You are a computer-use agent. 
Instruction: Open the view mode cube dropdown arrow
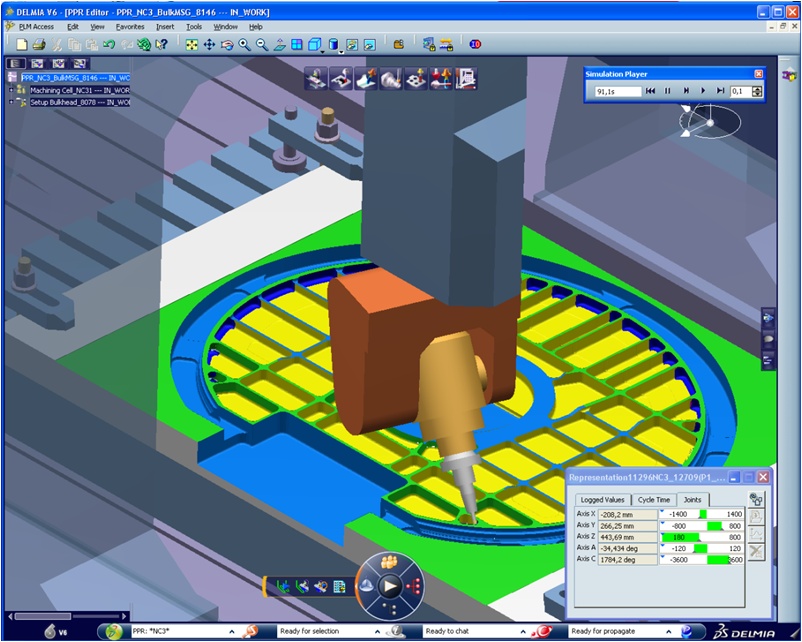tap(323, 52)
